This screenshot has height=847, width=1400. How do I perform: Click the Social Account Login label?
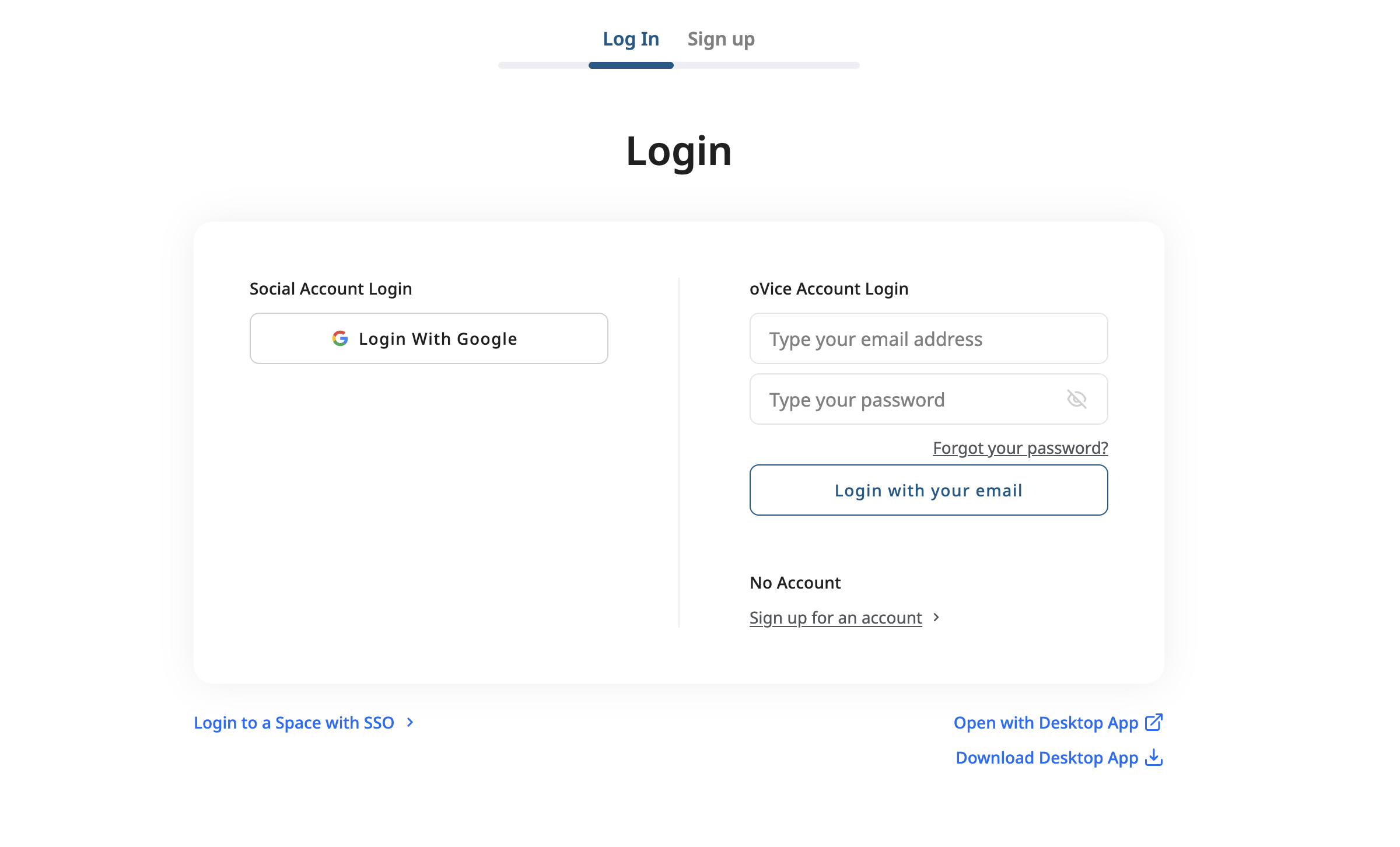tap(331, 289)
